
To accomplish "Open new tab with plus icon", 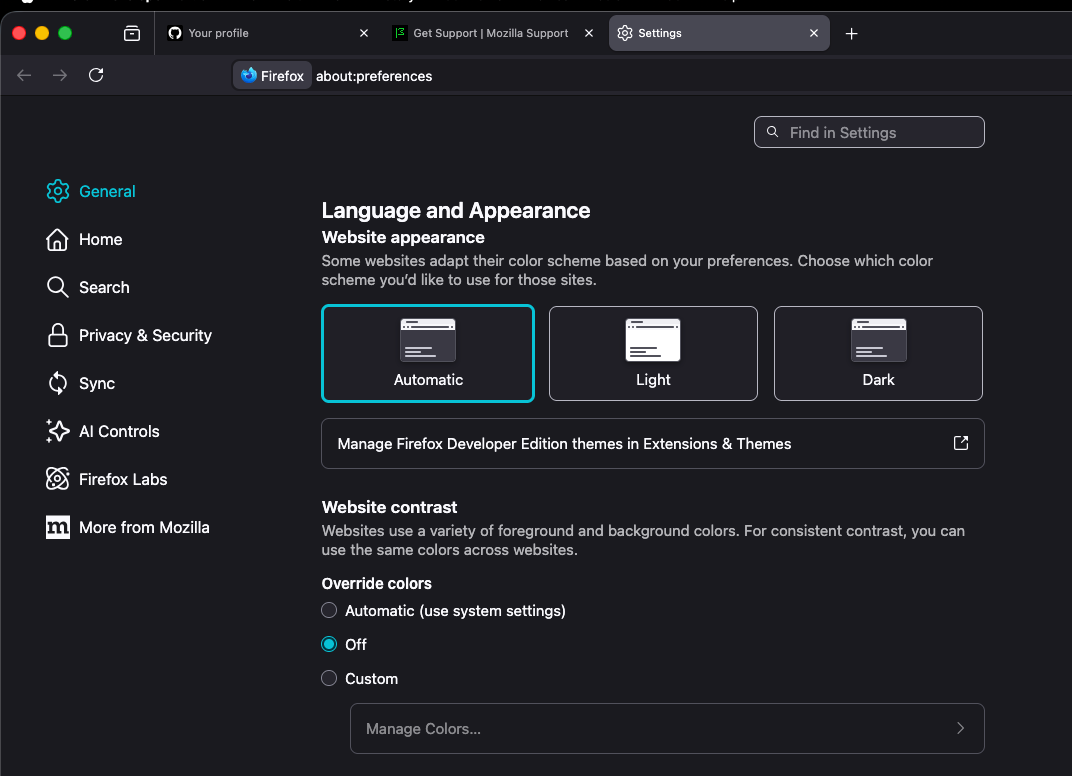I will pyautogui.click(x=851, y=34).
